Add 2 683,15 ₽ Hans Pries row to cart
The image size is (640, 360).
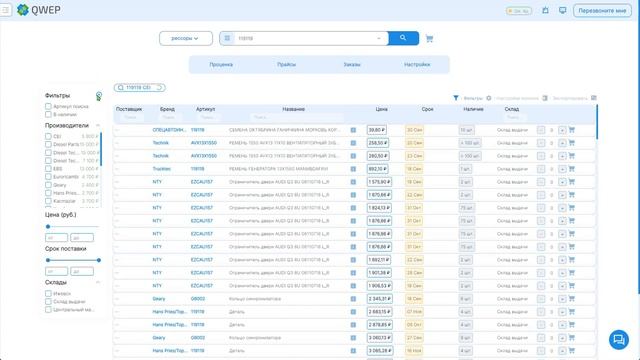coord(571,312)
